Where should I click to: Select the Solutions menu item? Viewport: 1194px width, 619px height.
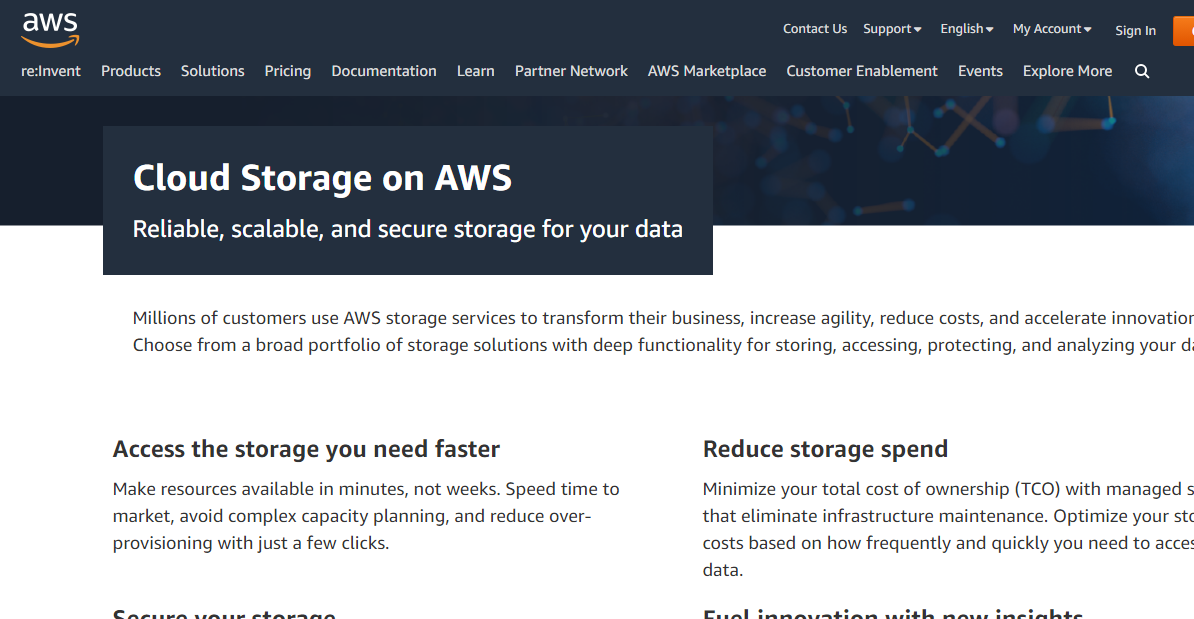[212, 71]
